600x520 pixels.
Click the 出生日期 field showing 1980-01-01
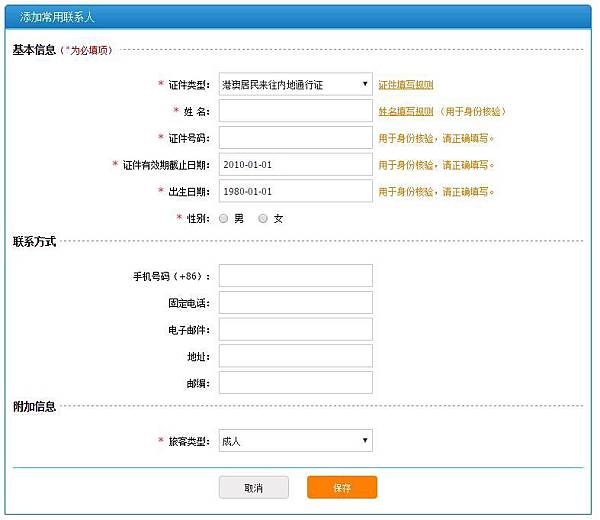(x=295, y=191)
